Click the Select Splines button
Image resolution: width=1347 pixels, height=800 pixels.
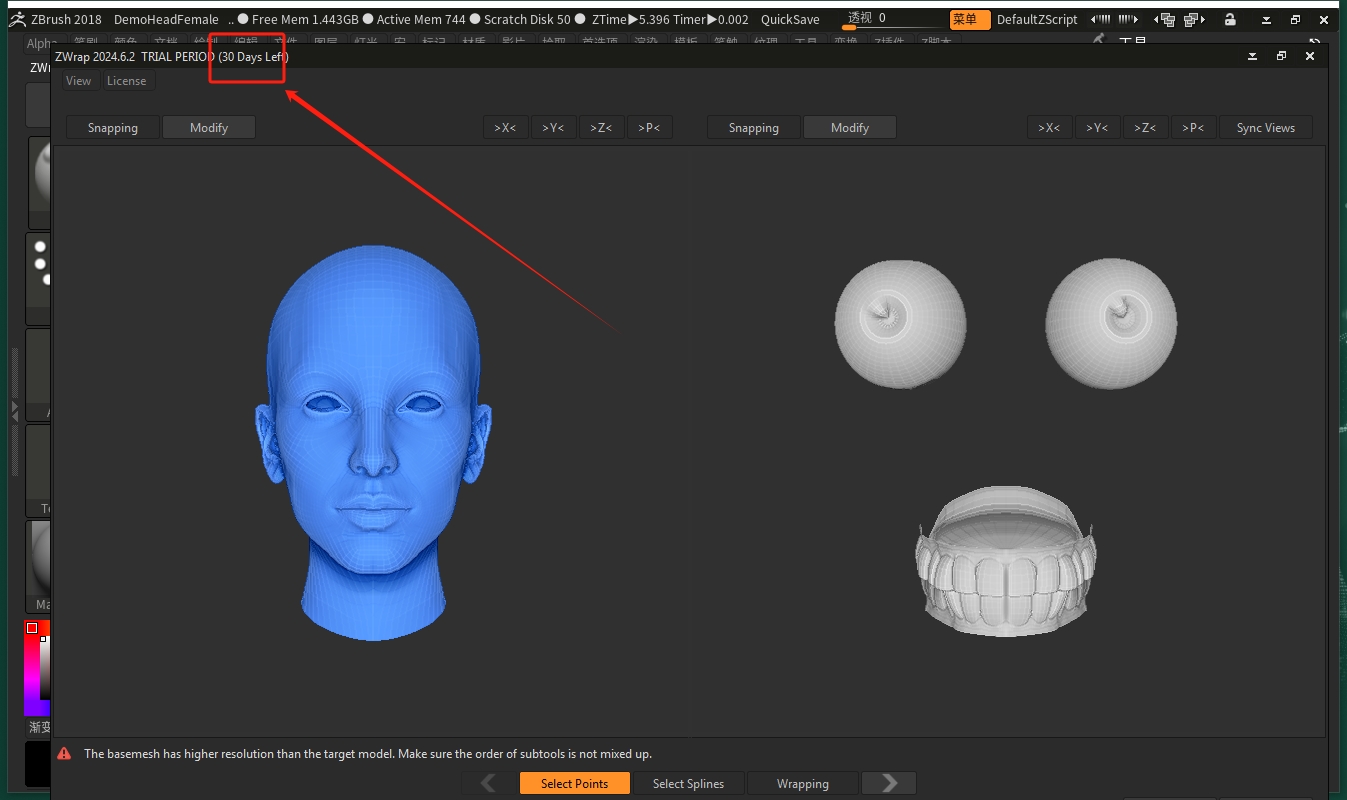689,783
